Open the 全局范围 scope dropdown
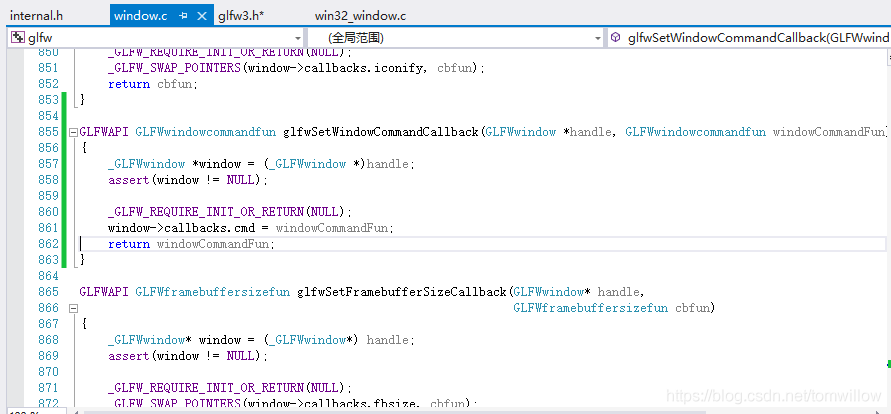 456,38
